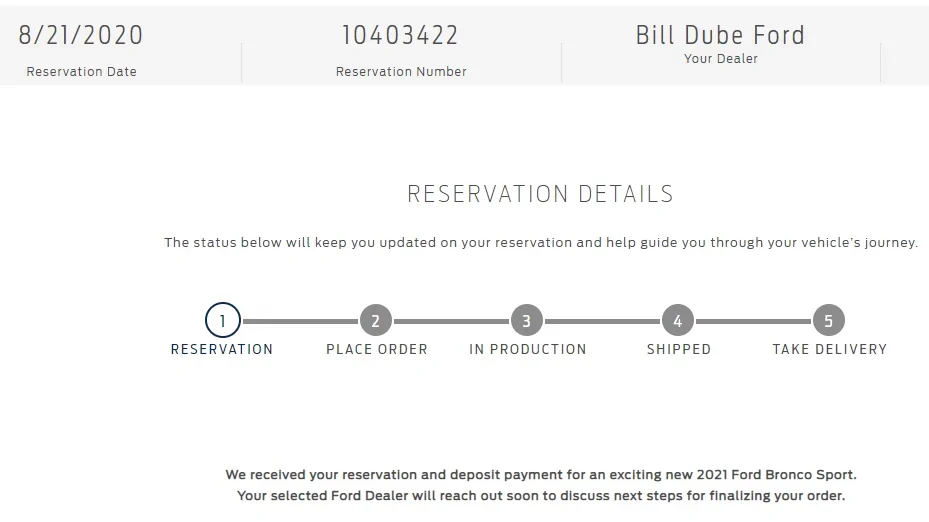Select the step 4 circle marker
Viewport: 929px width, 522px height.
click(x=678, y=321)
